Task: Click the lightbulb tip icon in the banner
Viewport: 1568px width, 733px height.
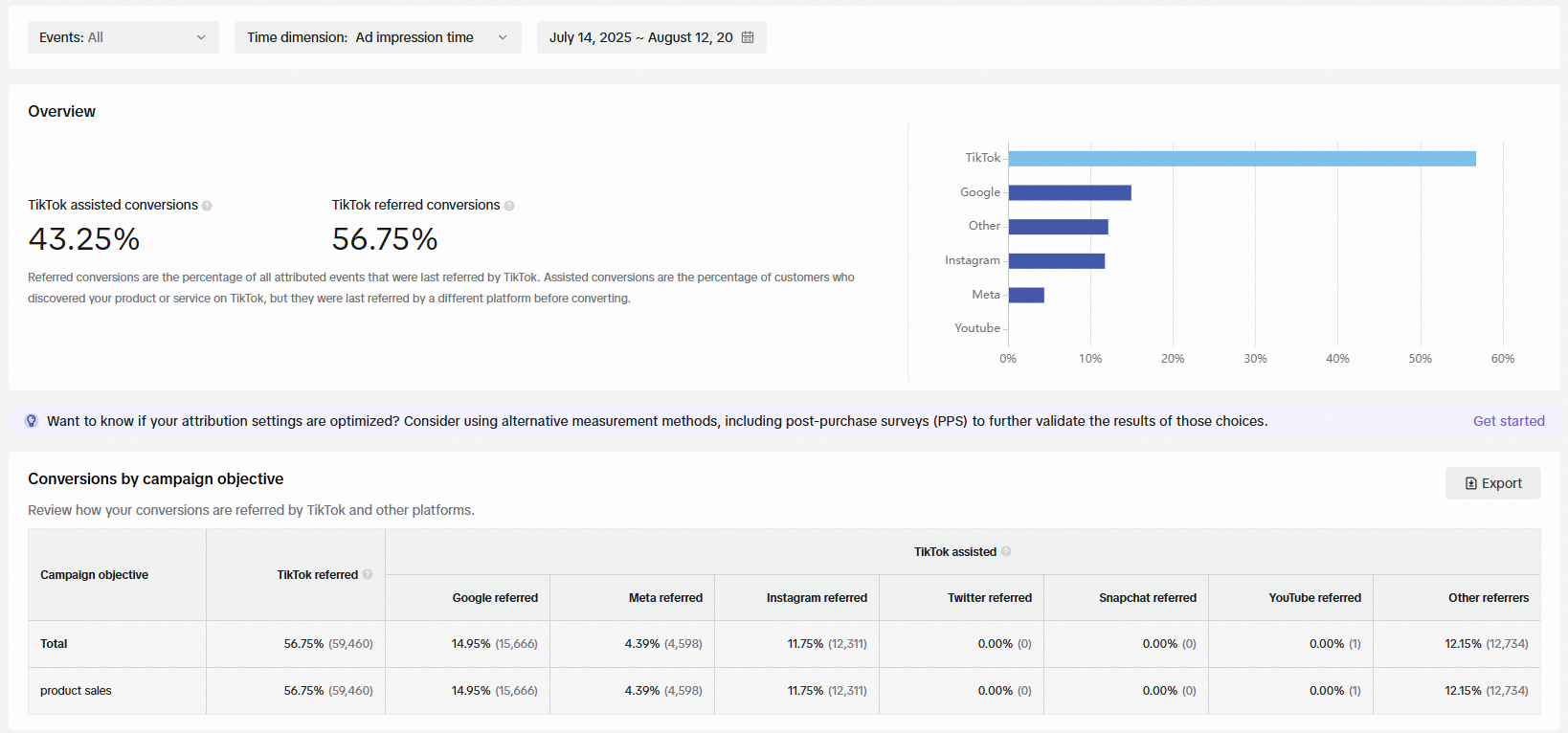Action: pyautogui.click(x=32, y=421)
